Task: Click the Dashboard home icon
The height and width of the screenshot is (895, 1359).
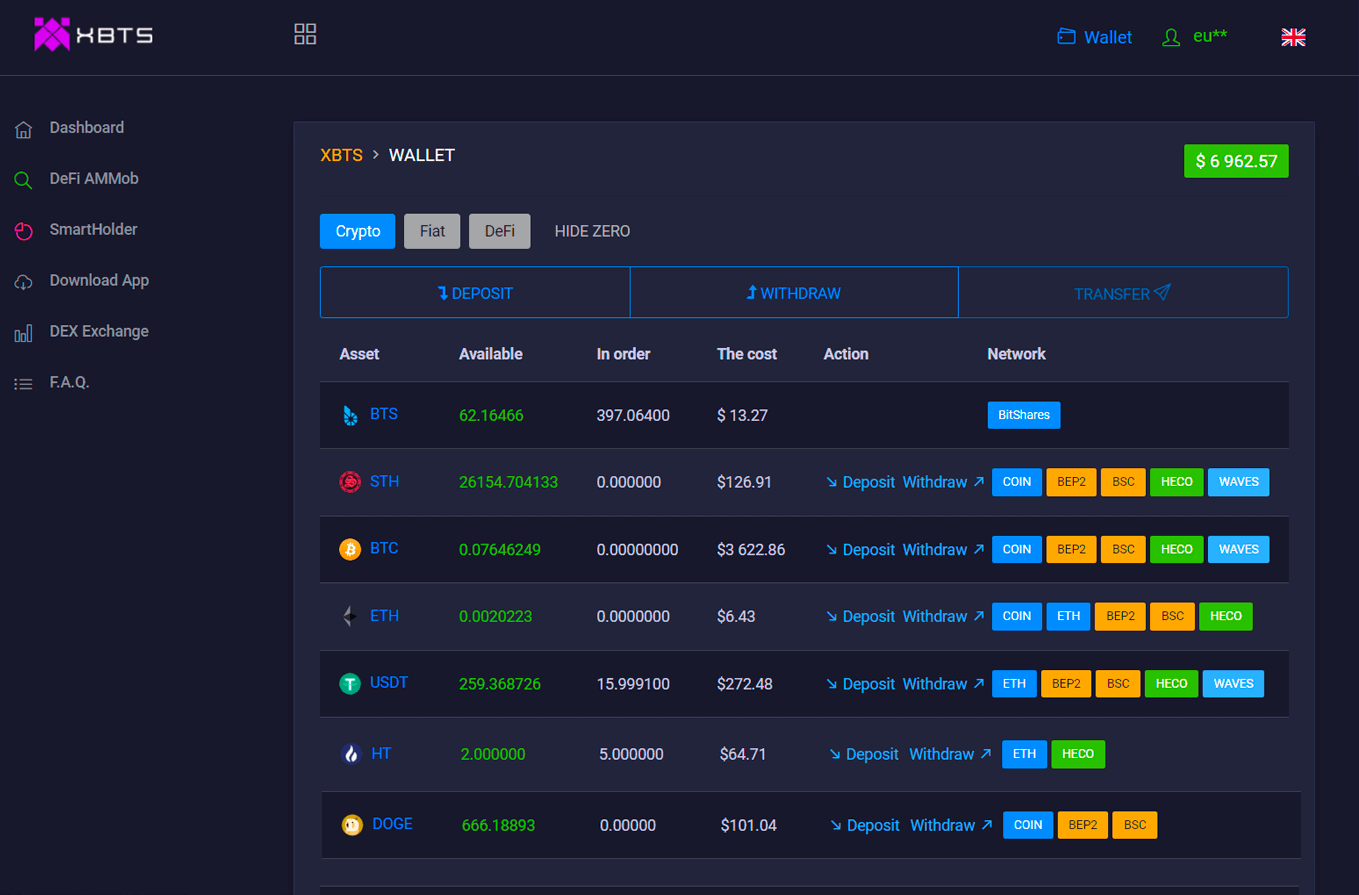Action: click(23, 129)
